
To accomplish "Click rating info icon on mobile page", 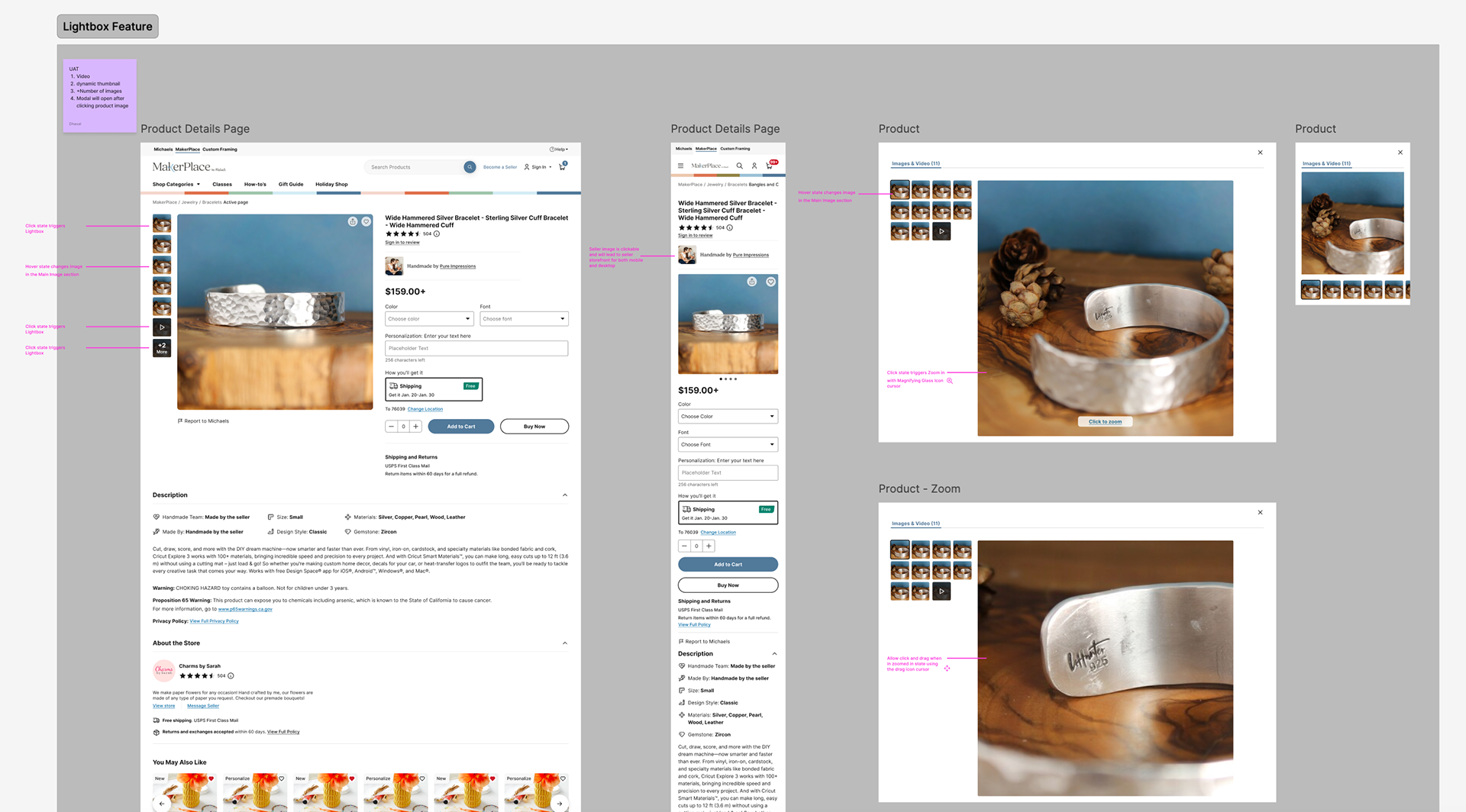I will pyautogui.click(x=730, y=227).
